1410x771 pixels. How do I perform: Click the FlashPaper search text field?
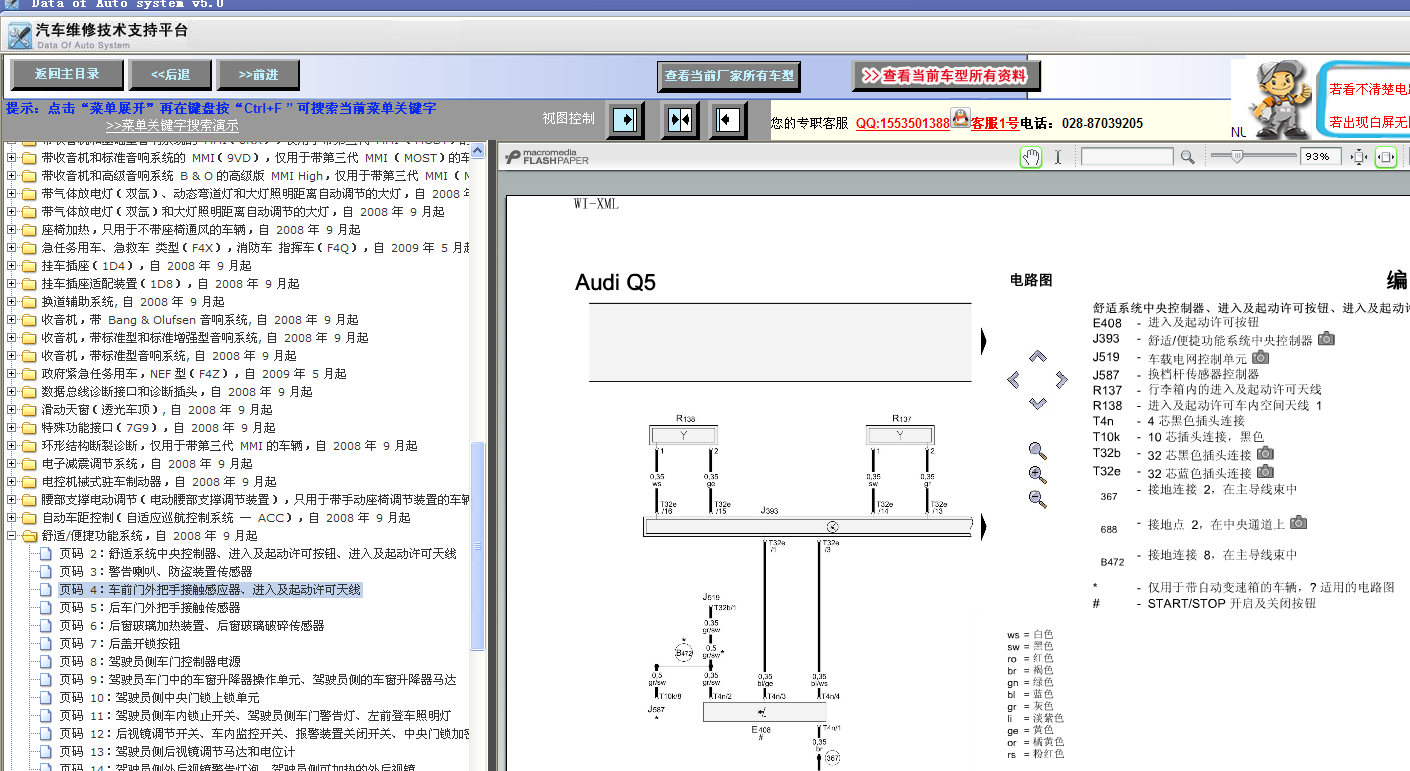[1127, 157]
